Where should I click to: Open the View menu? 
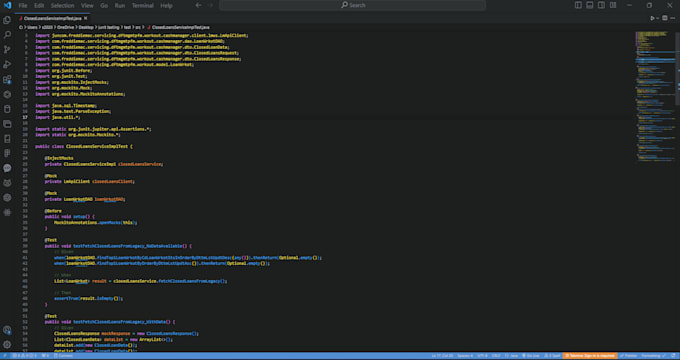point(87,6)
